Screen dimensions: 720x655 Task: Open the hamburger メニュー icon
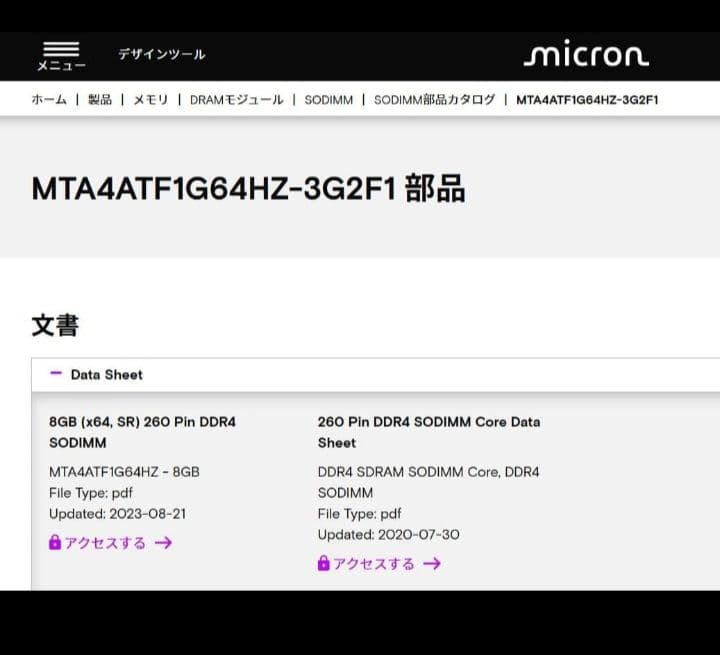(x=61, y=56)
